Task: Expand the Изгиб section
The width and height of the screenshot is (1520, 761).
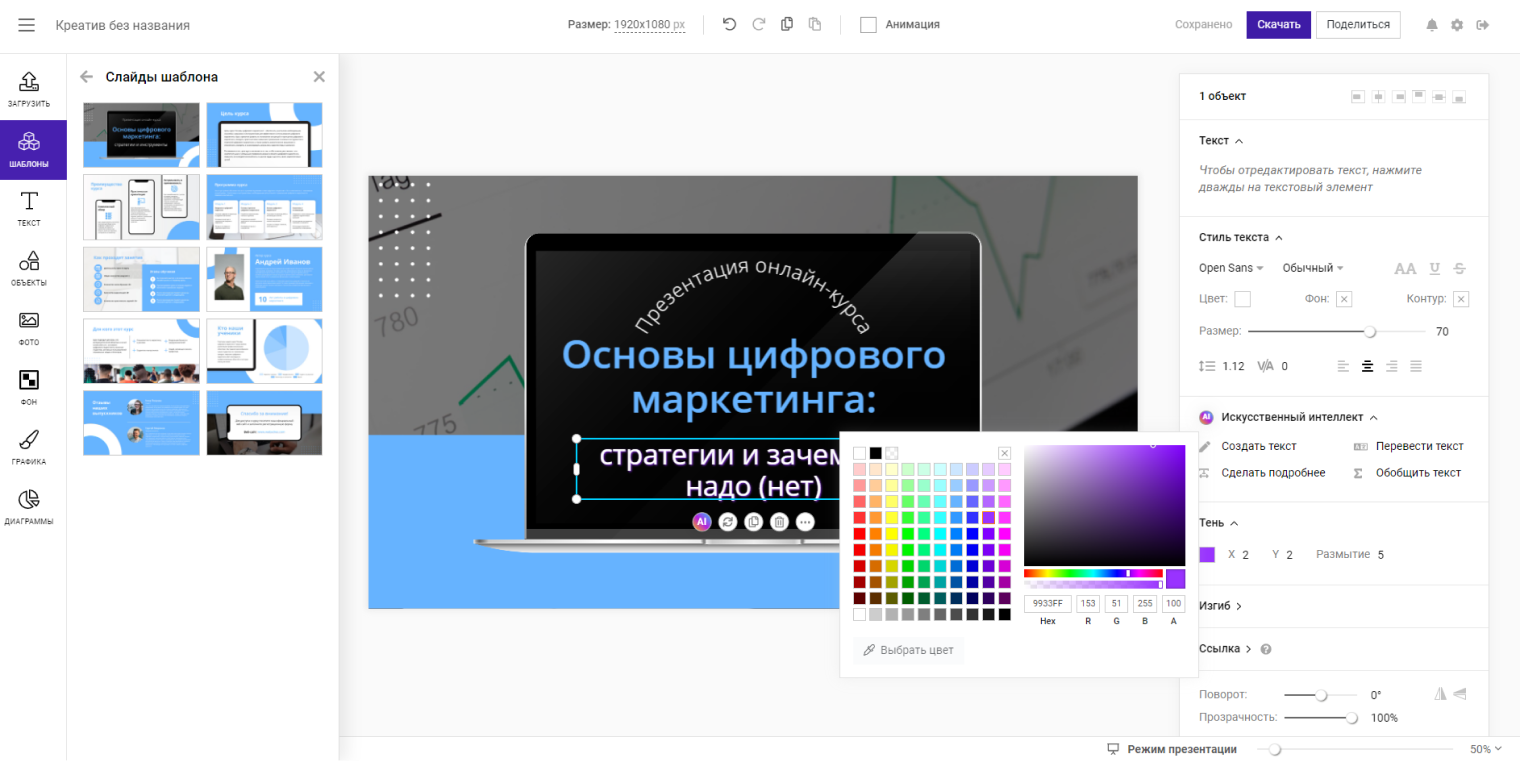Action: [1220, 606]
